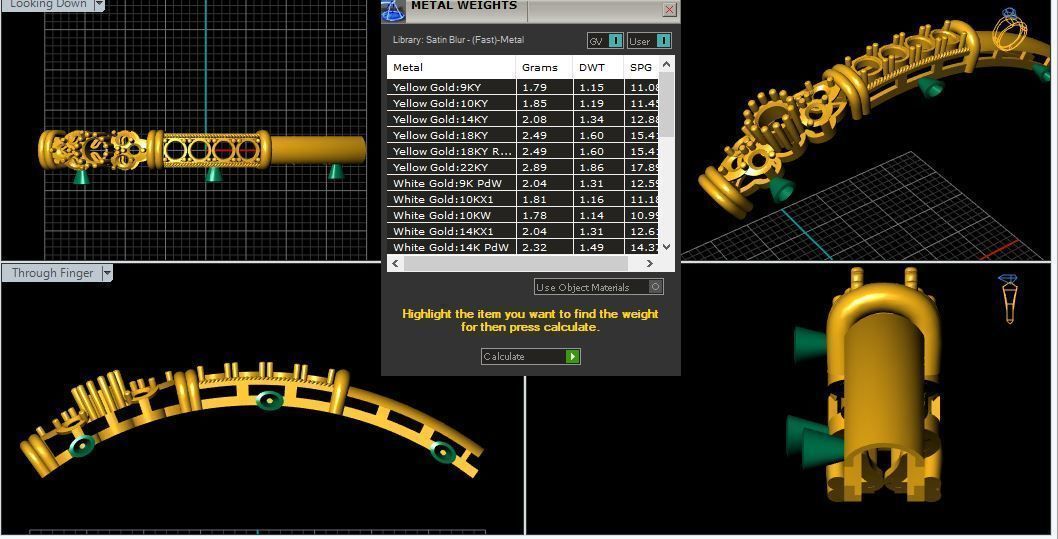Select the Yellow Gold:9KY row
The height and width of the screenshot is (539, 1058).
click(523, 87)
